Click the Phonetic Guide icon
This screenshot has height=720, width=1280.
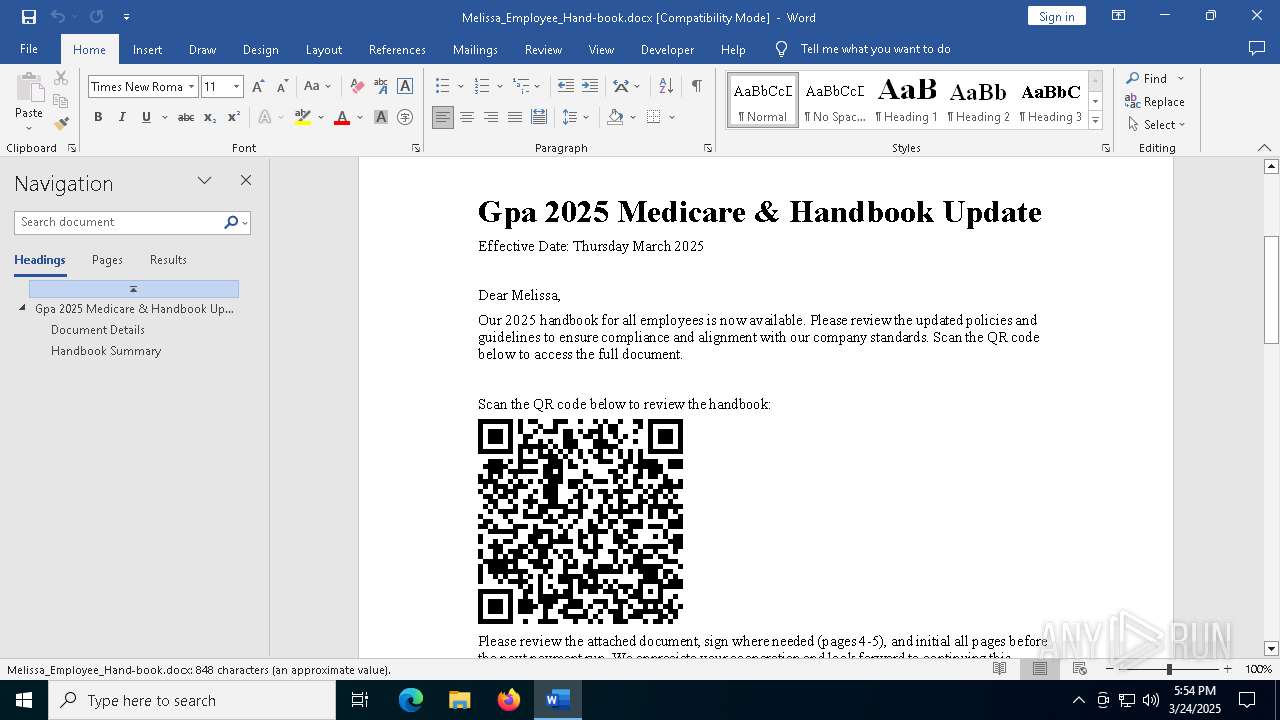[381, 87]
